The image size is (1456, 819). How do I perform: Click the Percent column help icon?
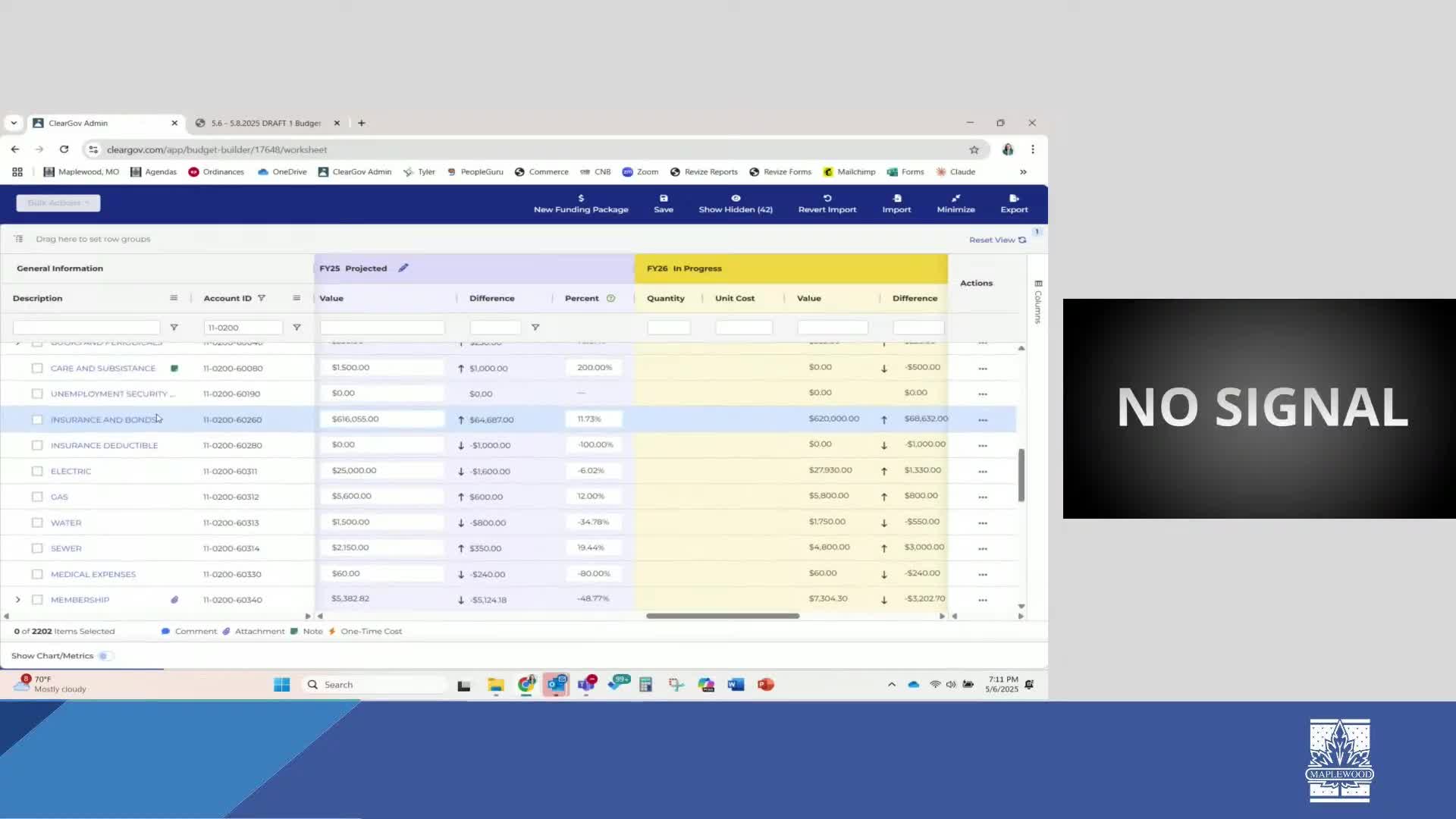(610, 298)
